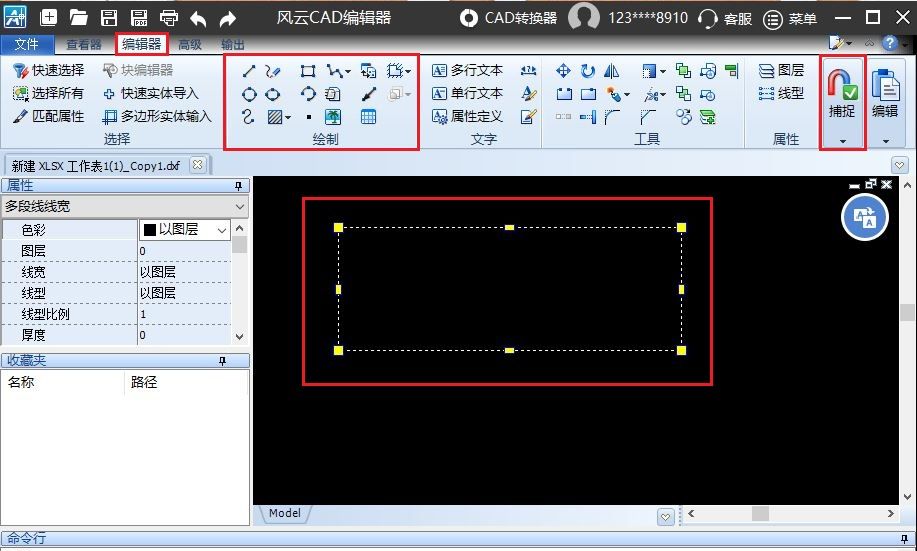Viewport: 917px width, 551px height.
Task: Save file as PDF from title bar
Action: click(140, 18)
